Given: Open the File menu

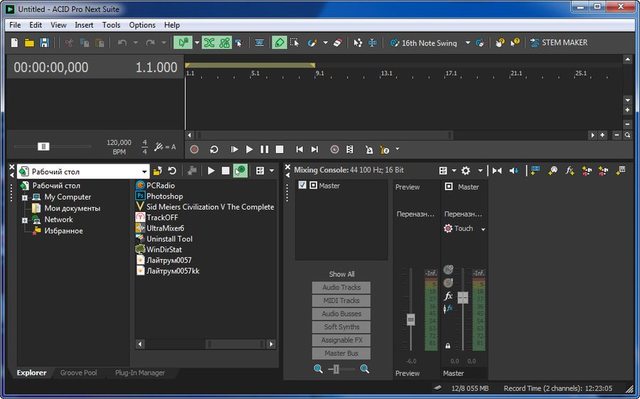Looking at the screenshot, I should pos(15,25).
